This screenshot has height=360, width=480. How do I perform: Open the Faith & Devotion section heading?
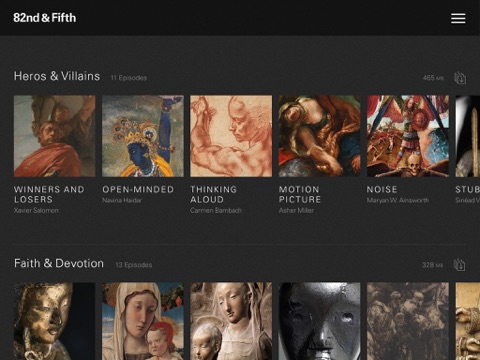[x=59, y=263]
